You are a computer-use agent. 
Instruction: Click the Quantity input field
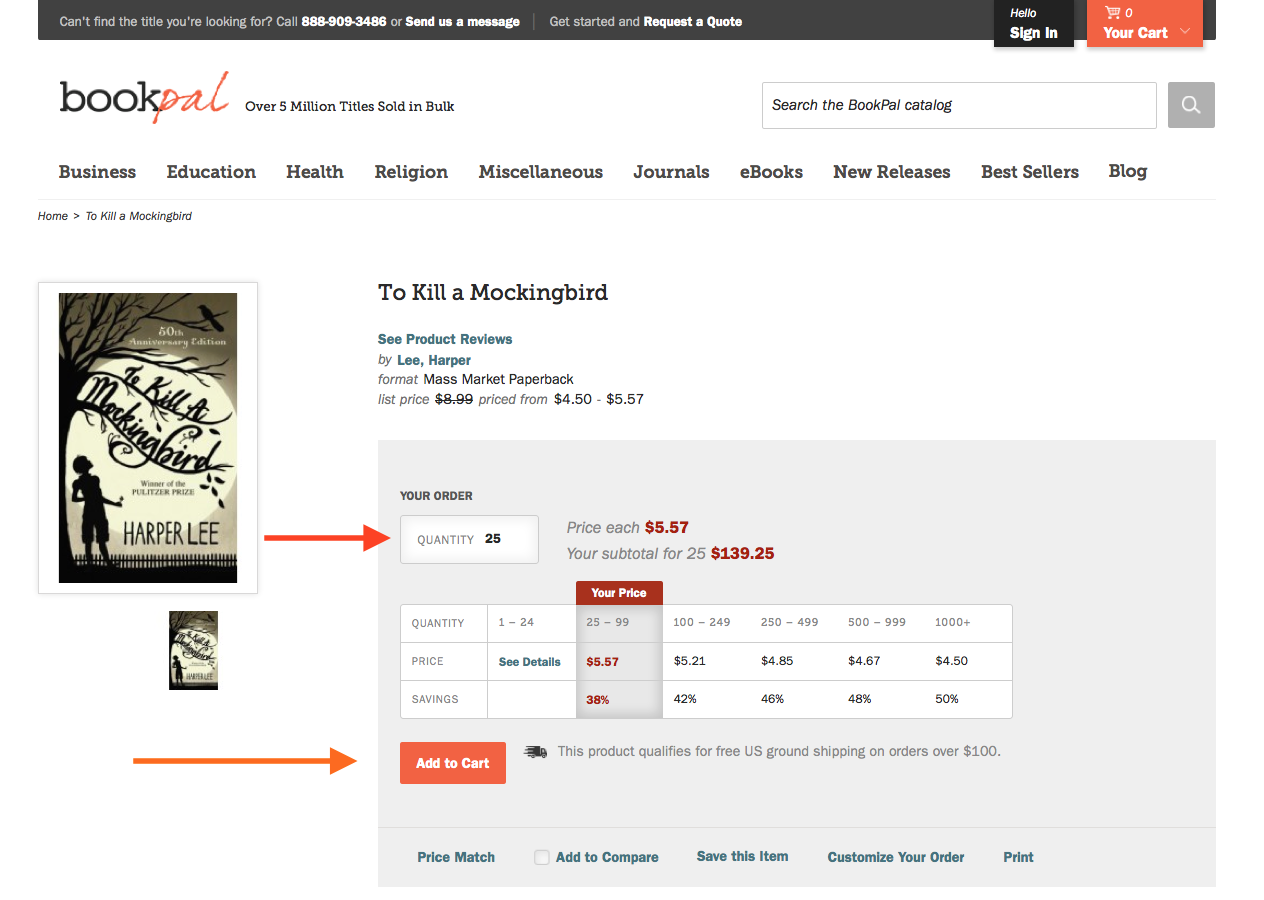[x=469, y=539]
